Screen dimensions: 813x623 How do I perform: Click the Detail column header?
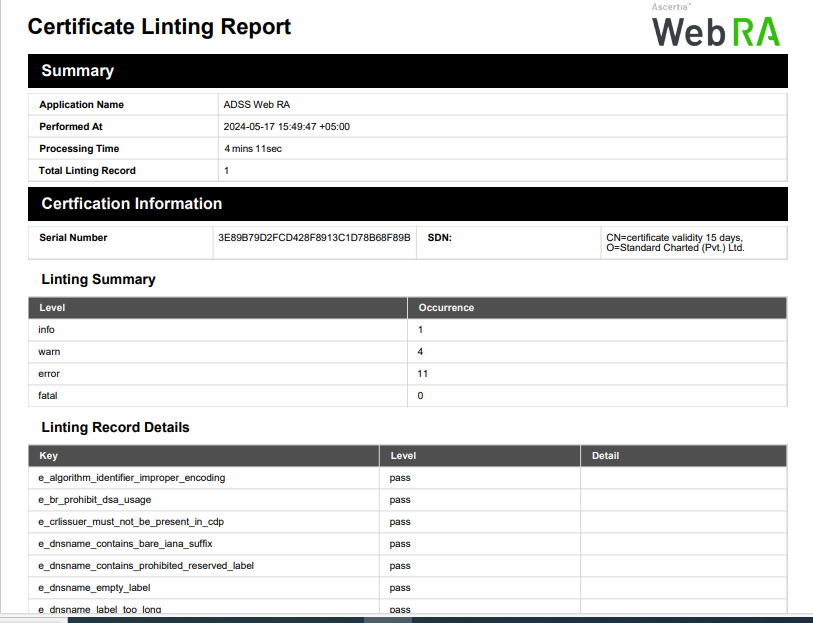point(605,456)
